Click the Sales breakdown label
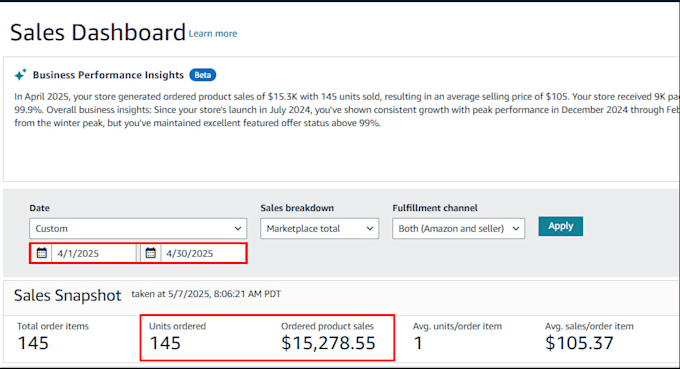 pyautogui.click(x=297, y=208)
